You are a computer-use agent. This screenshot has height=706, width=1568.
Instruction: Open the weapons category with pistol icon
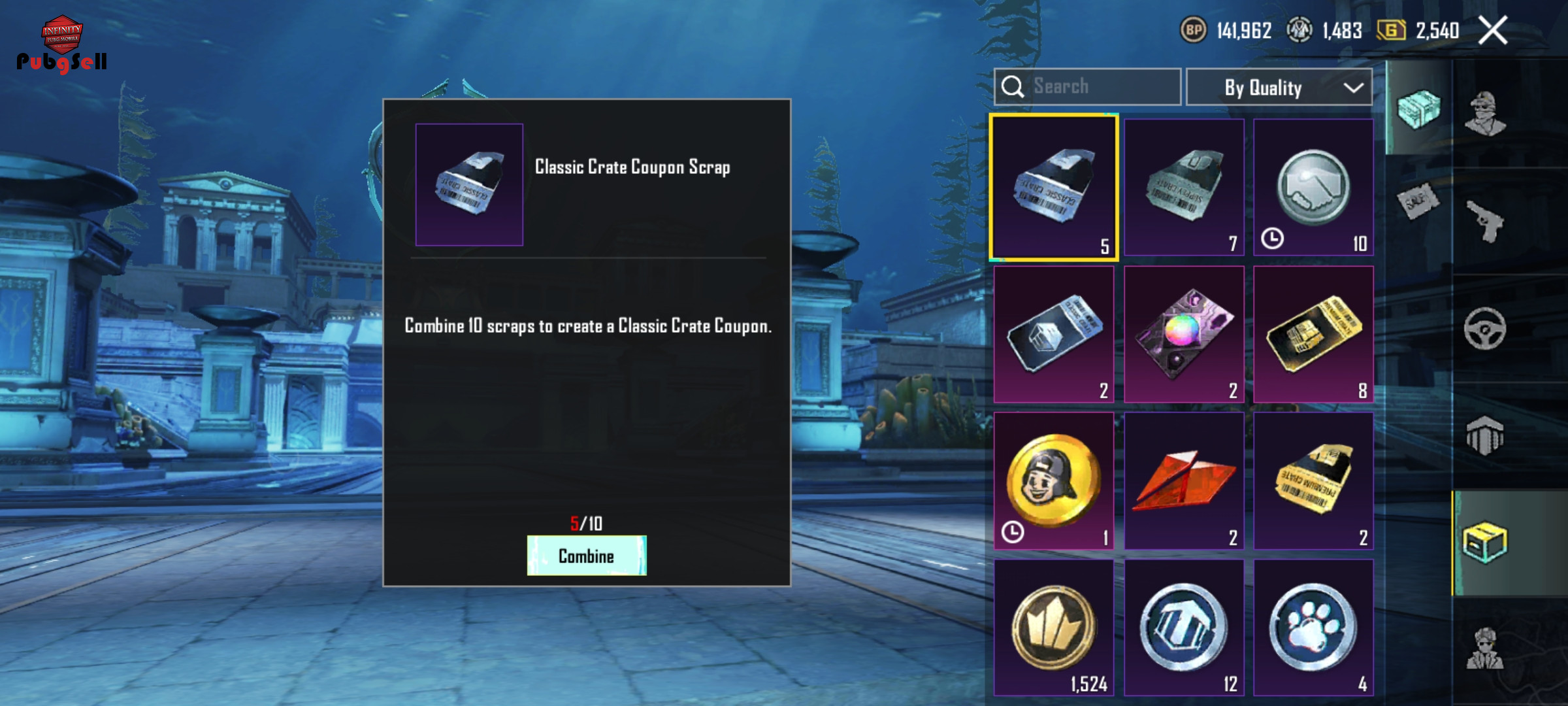click(1486, 221)
